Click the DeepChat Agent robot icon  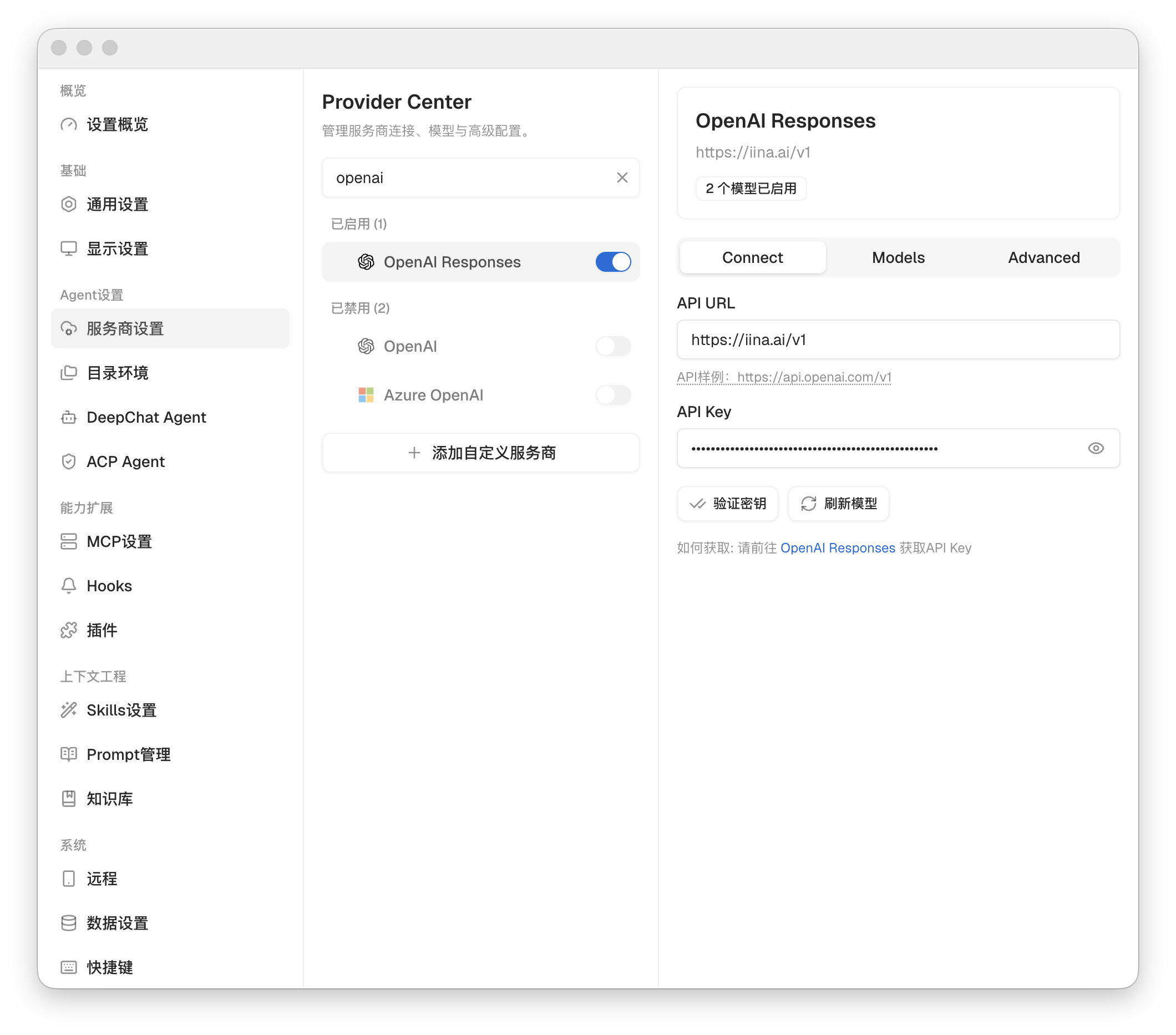click(68, 417)
